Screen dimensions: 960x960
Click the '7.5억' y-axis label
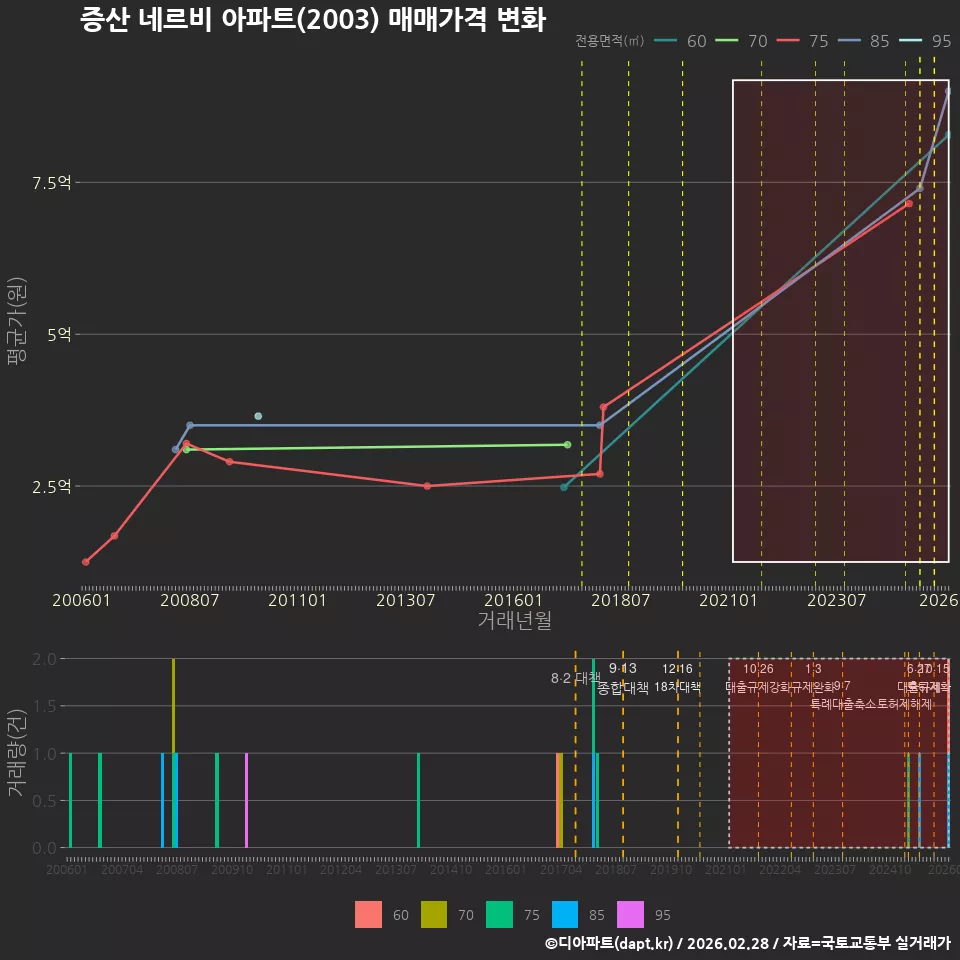(x=51, y=182)
